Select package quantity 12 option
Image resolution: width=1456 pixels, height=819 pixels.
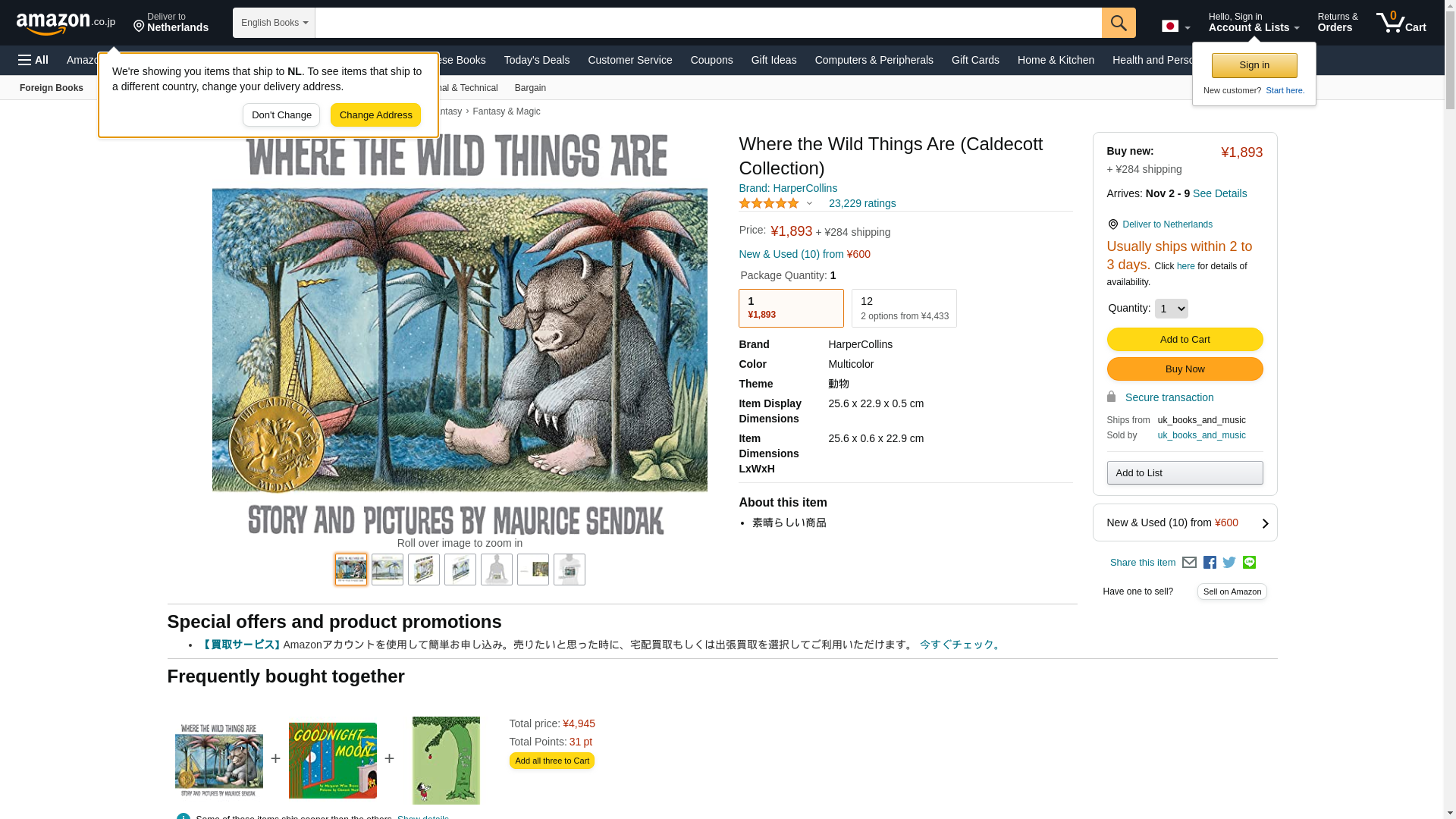pyautogui.click(x=904, y=308)
